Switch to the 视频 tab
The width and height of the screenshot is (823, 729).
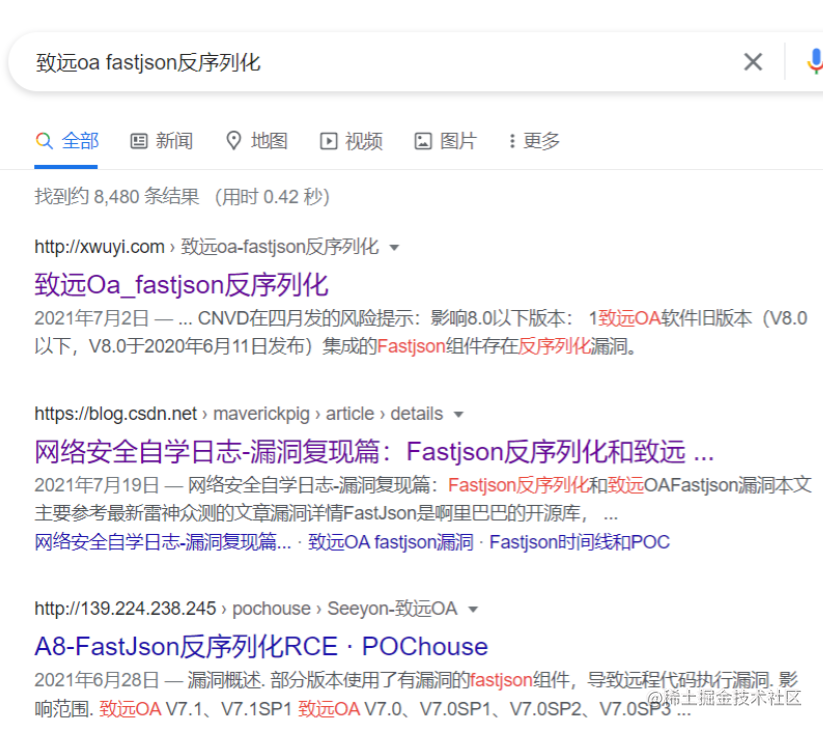point(351,141)
